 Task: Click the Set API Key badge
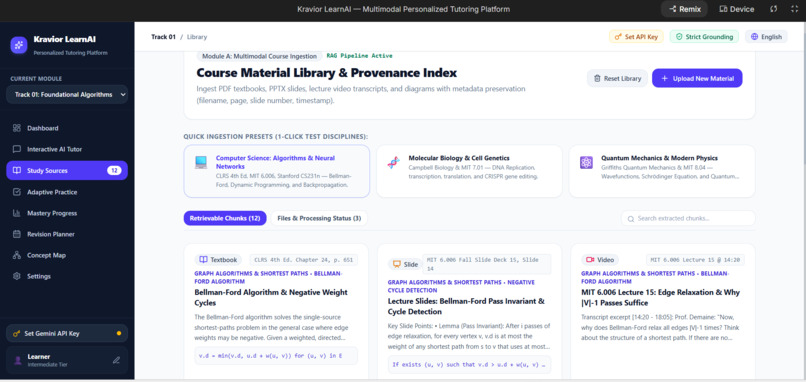pos(636,37)
